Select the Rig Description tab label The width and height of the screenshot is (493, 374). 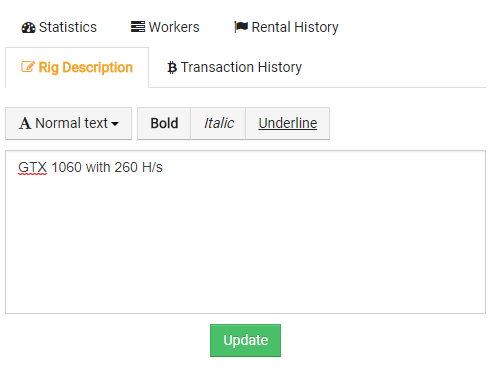click(86, 68)
